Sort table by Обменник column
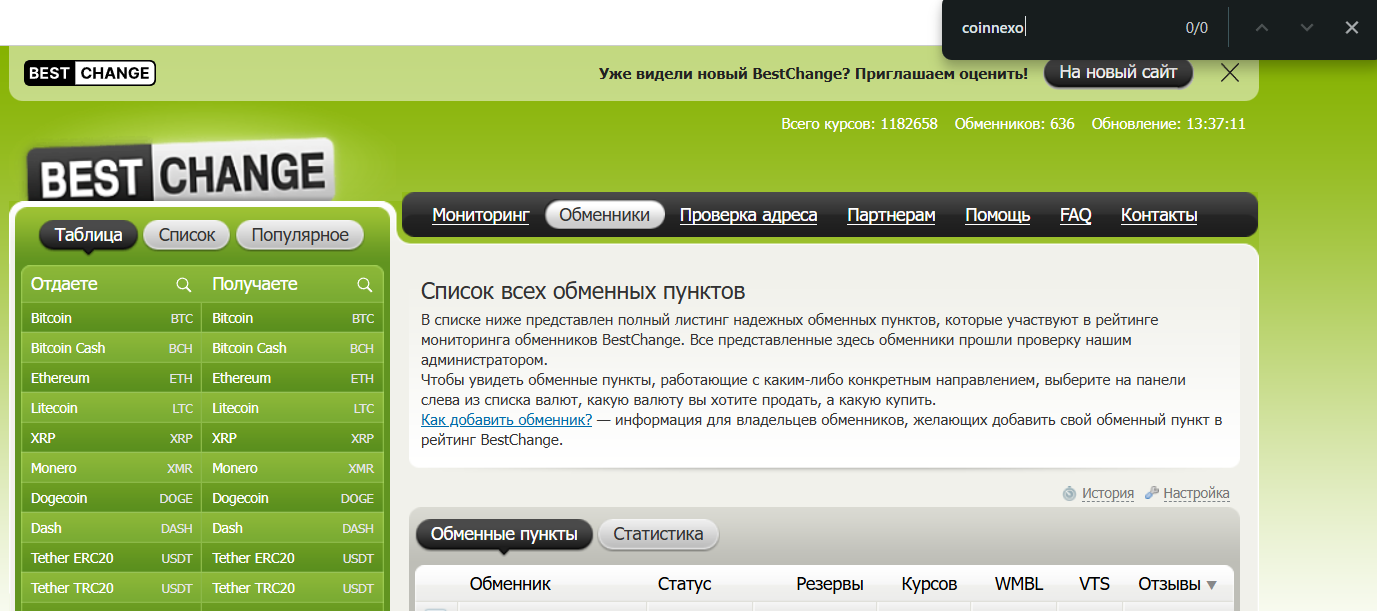The image size is (1377, 611). (x=510, y=584)
